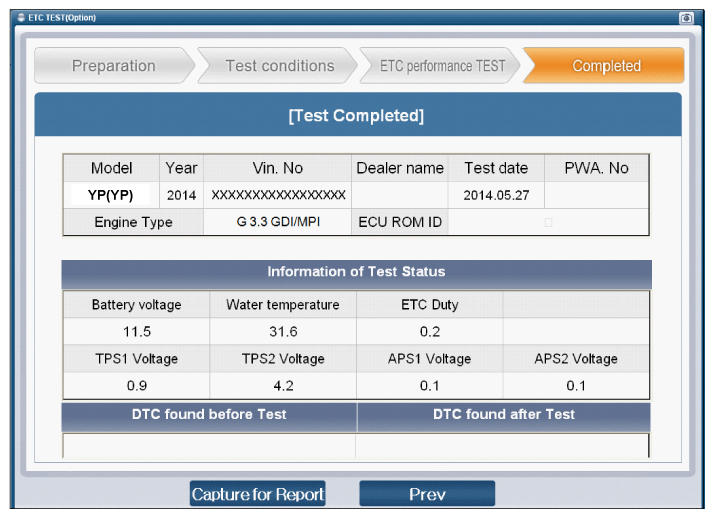Click the DTC found before Test box

pos(209,445)
